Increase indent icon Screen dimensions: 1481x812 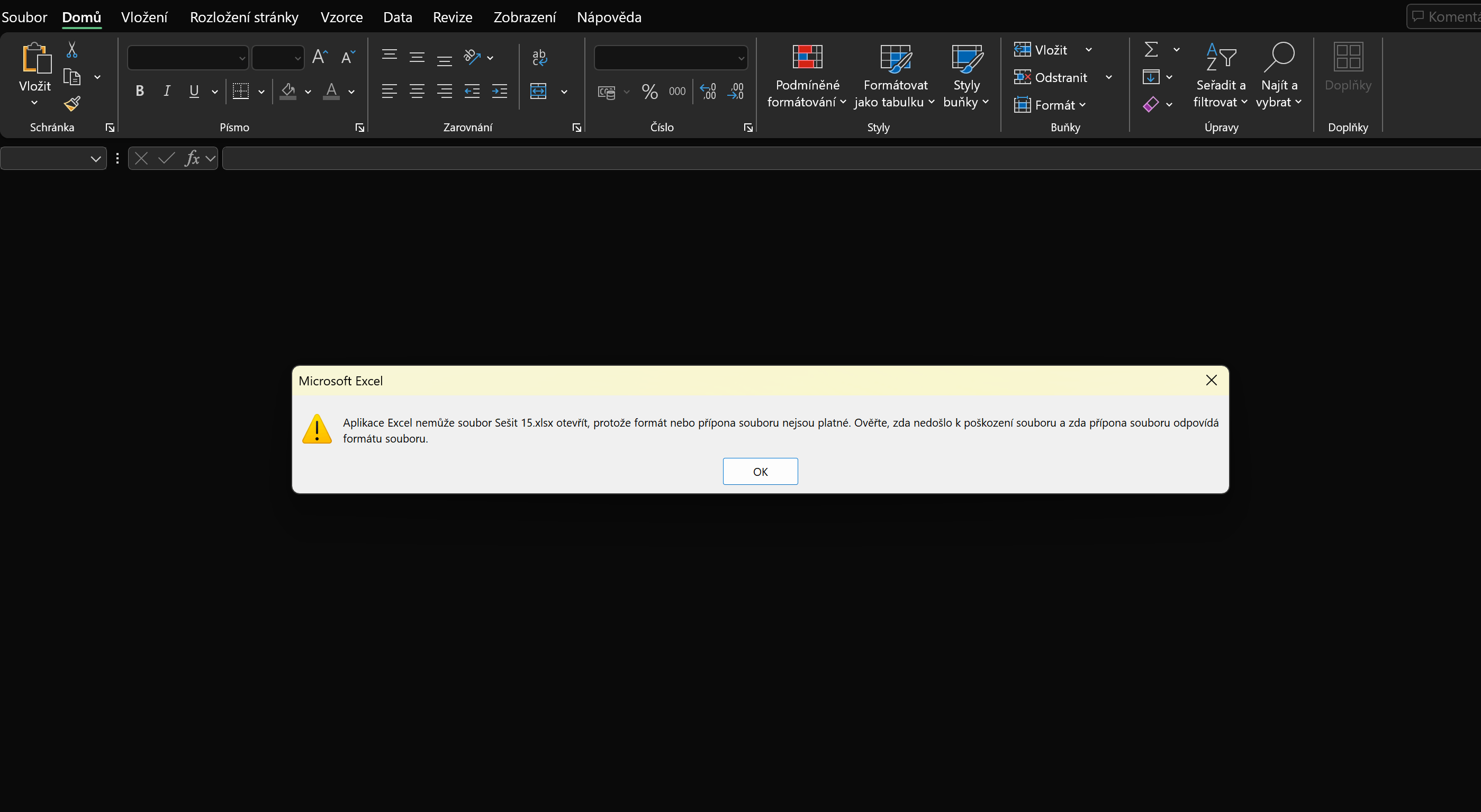pos(500,91)
